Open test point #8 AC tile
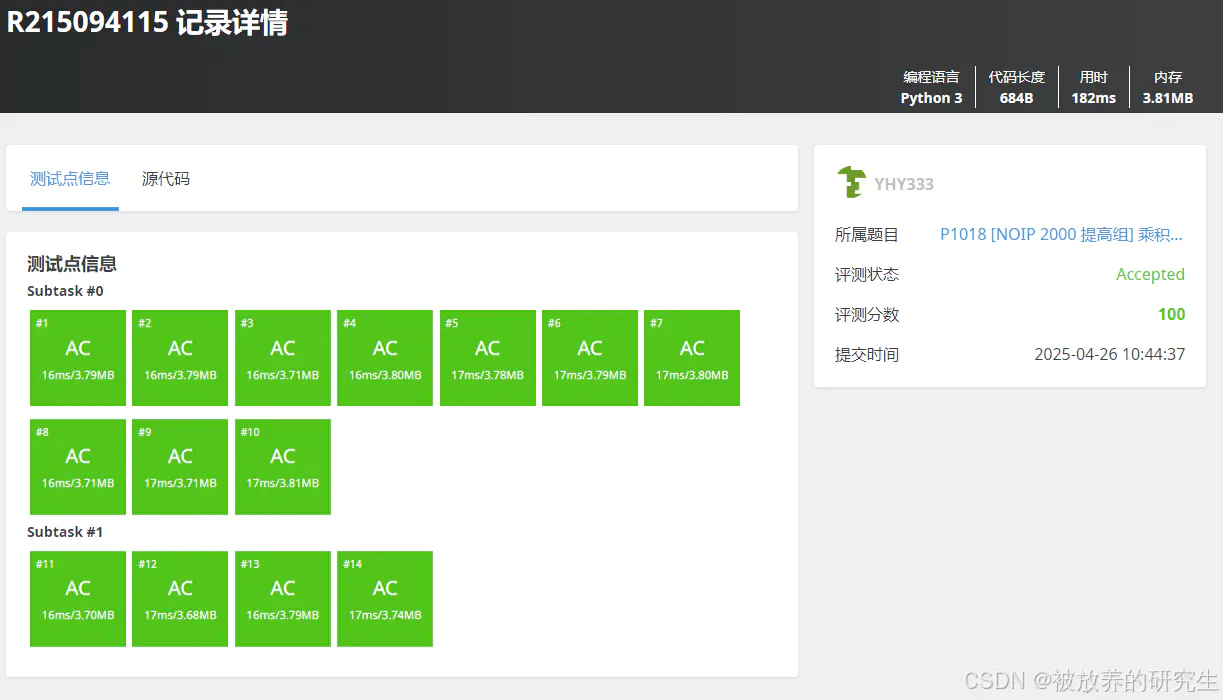 pyautogui.click(x=78, y=467)
